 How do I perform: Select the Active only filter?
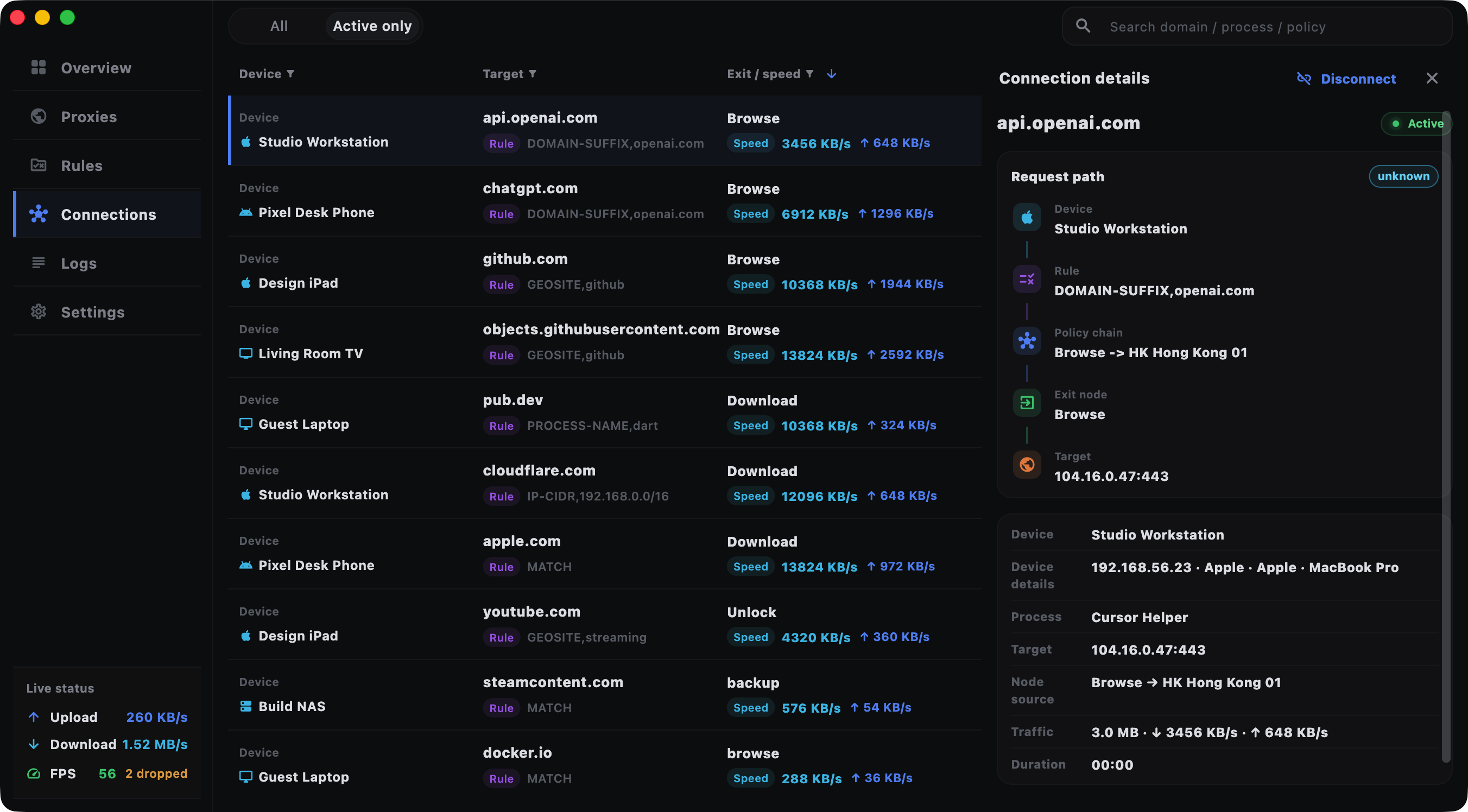[x=372, y=26]
